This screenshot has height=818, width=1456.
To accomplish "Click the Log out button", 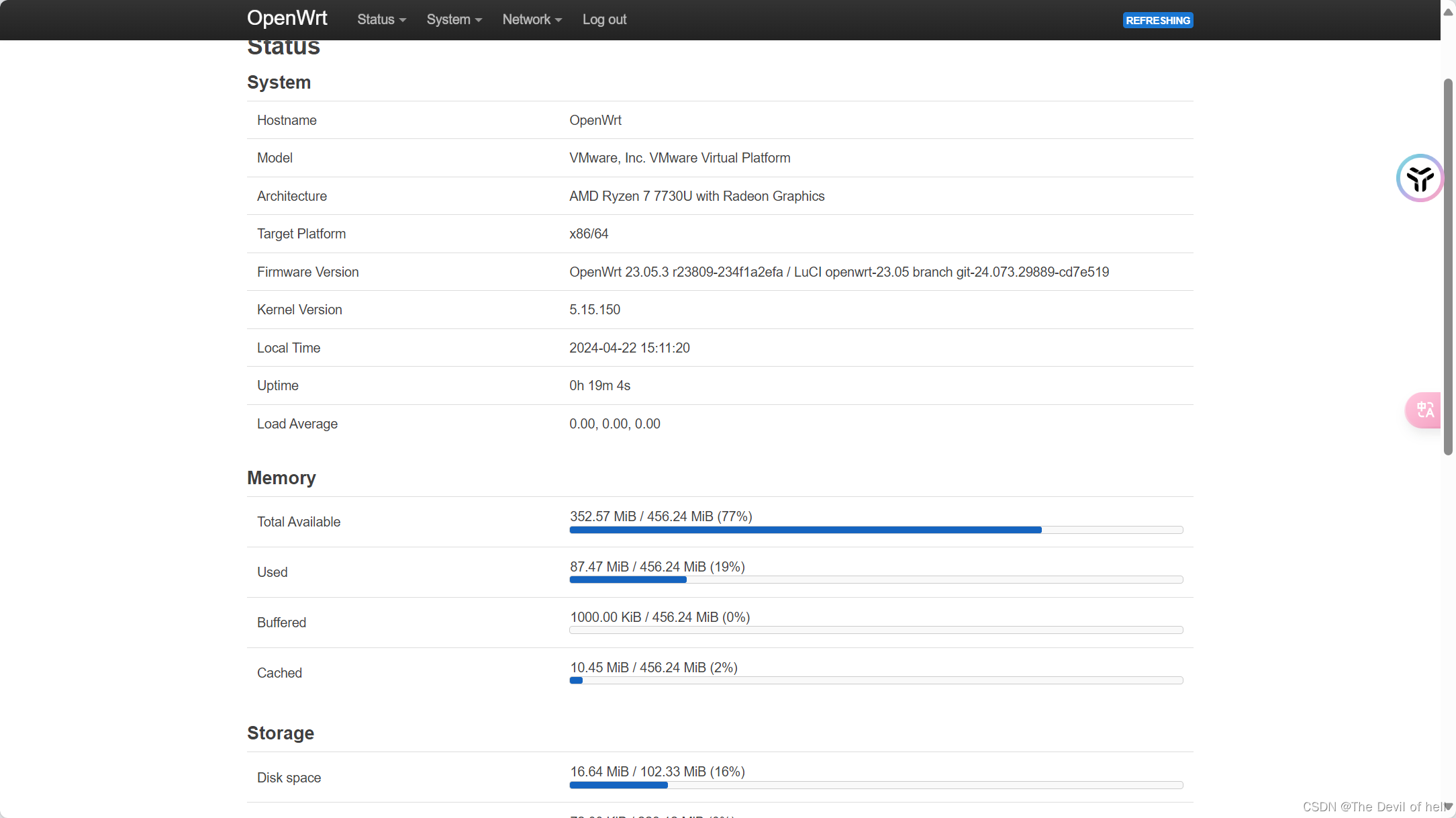I will pyautogui.click(x=604, y=19).
